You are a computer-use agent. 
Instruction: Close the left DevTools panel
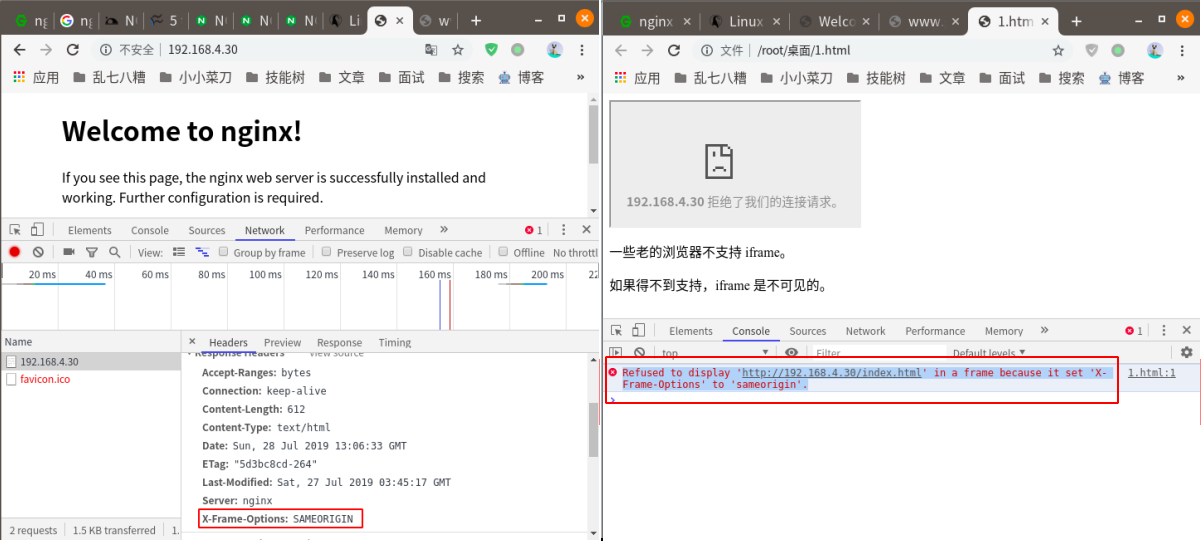tap(586, 230)
